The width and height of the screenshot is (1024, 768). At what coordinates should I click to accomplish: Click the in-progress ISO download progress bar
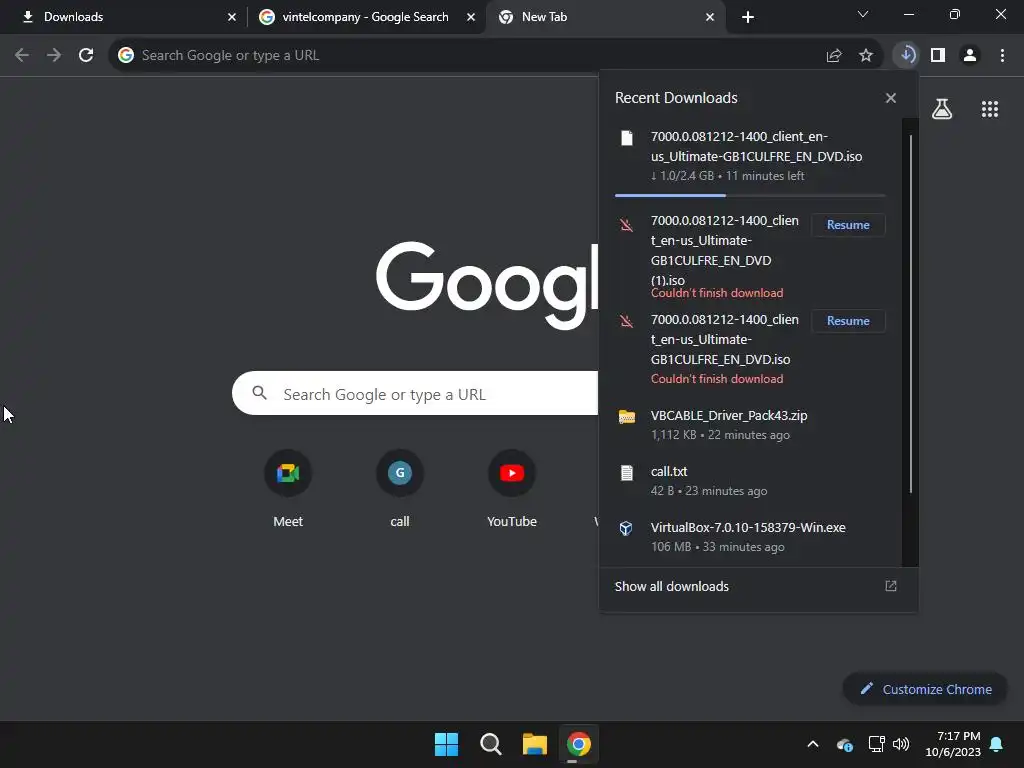[750, 195]
